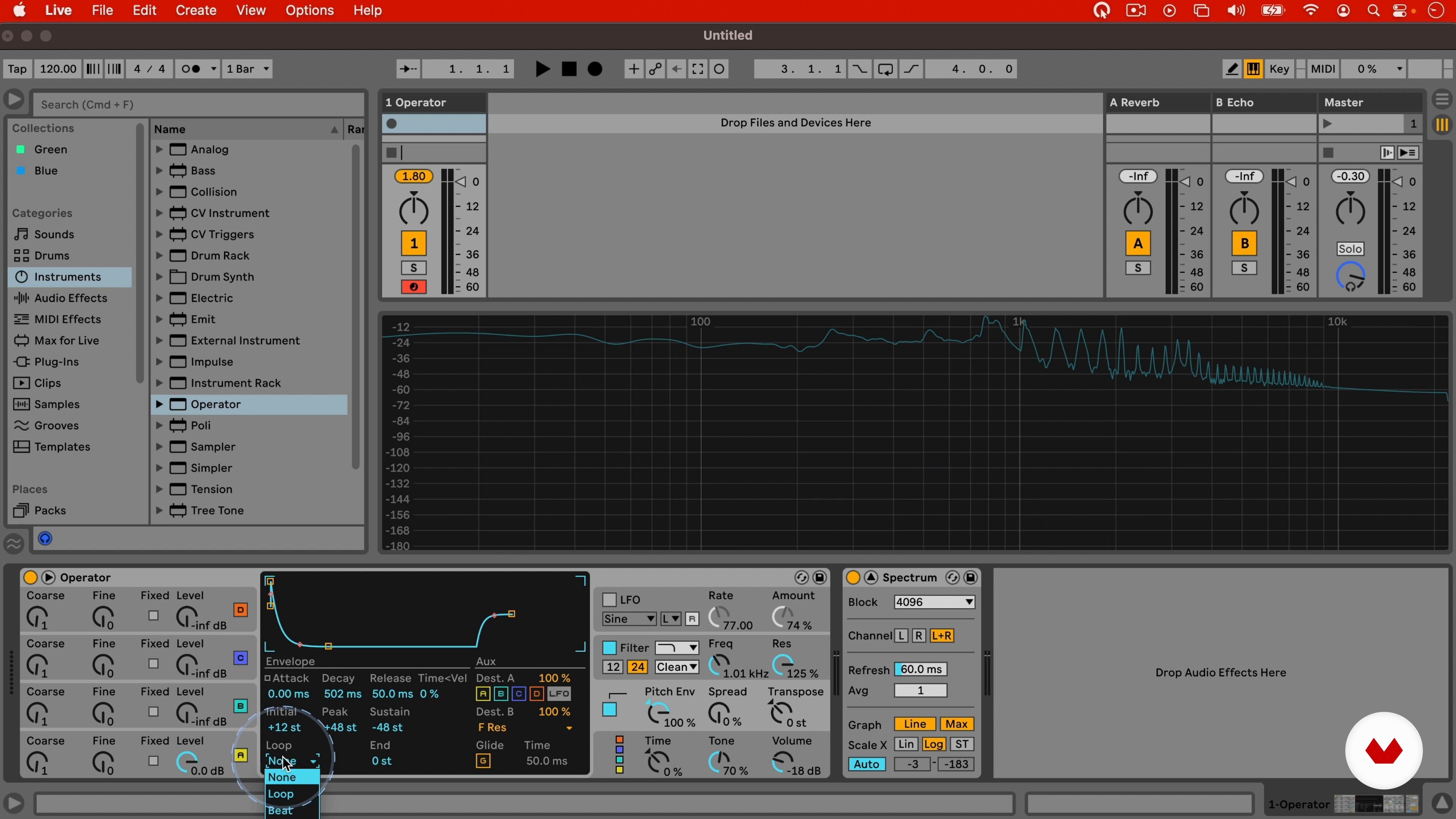1456x819 pixels.
Task: Select L channel in Spectrum
Action: tap(902, 636)
